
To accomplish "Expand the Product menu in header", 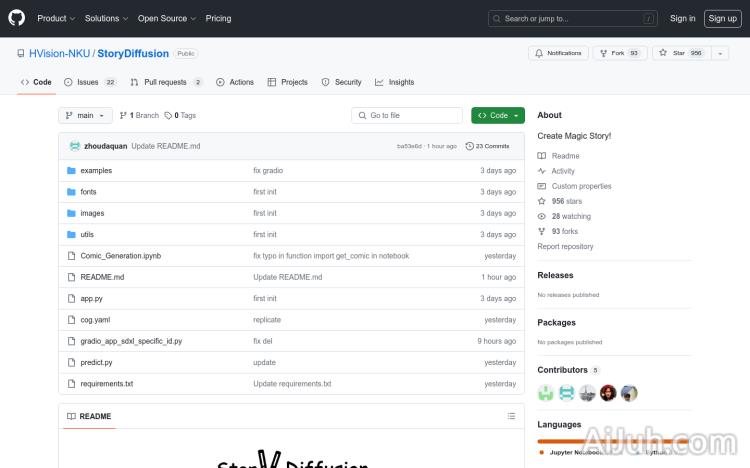I will coord(55,18).
